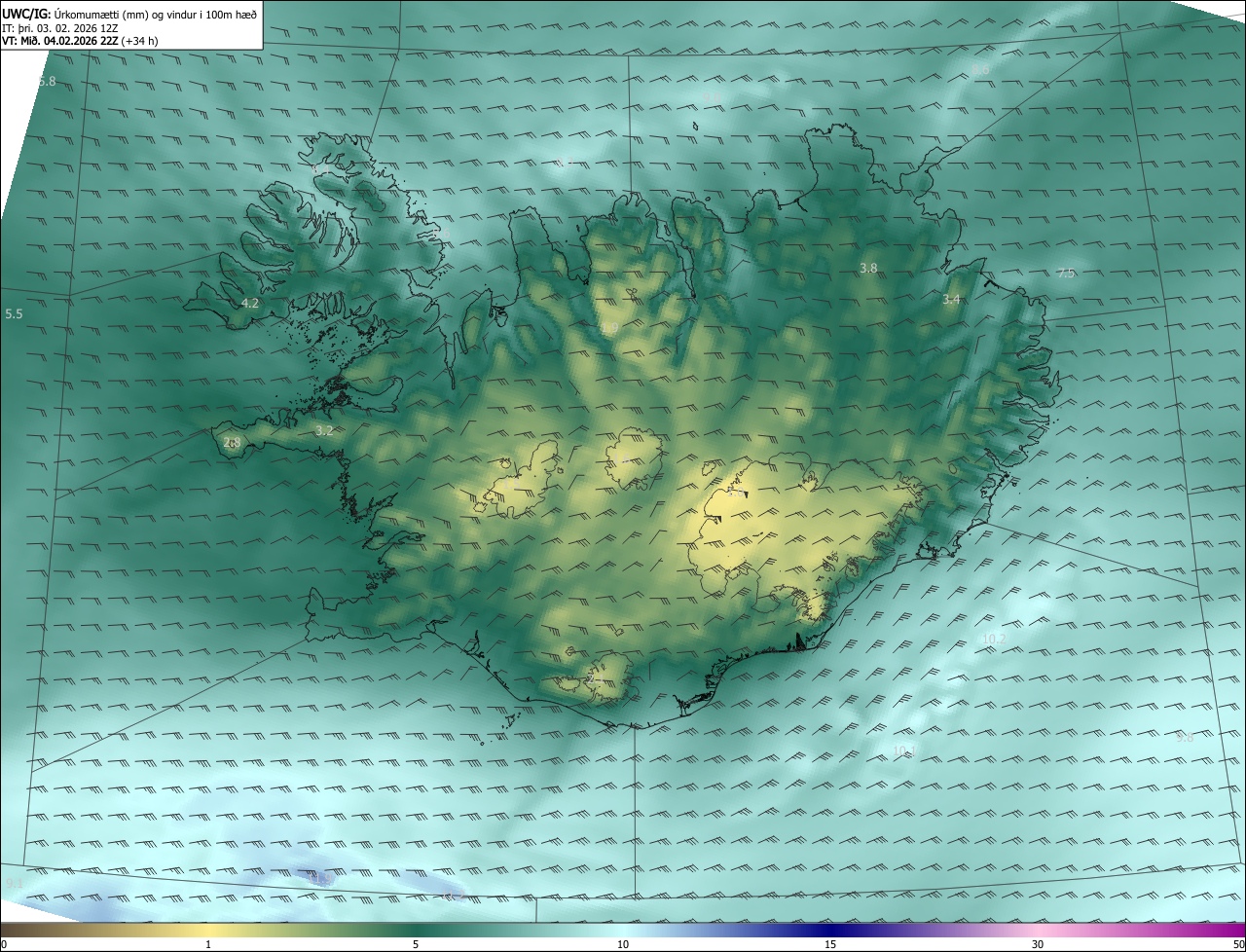Click the 1 tick on the colour scale
The width and height of the screenshot is (1246, 952).
(208, 944)
